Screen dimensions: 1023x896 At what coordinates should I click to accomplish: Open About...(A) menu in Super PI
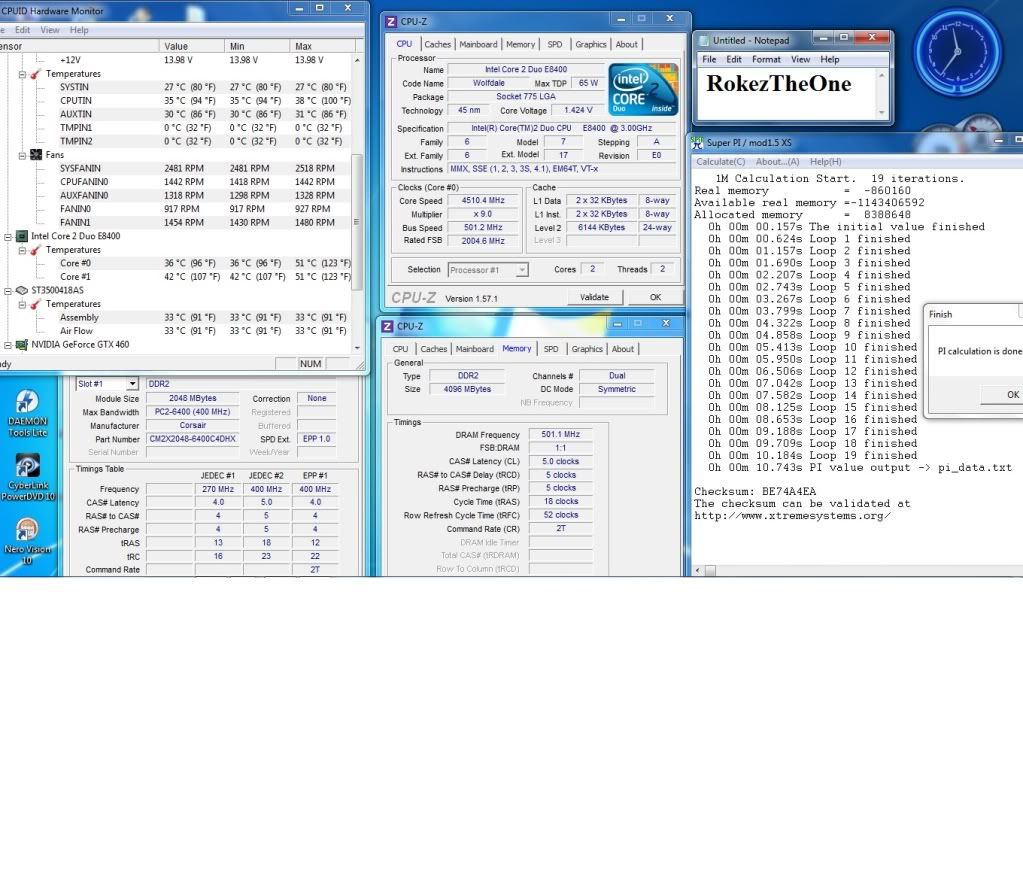pos(777,162)
